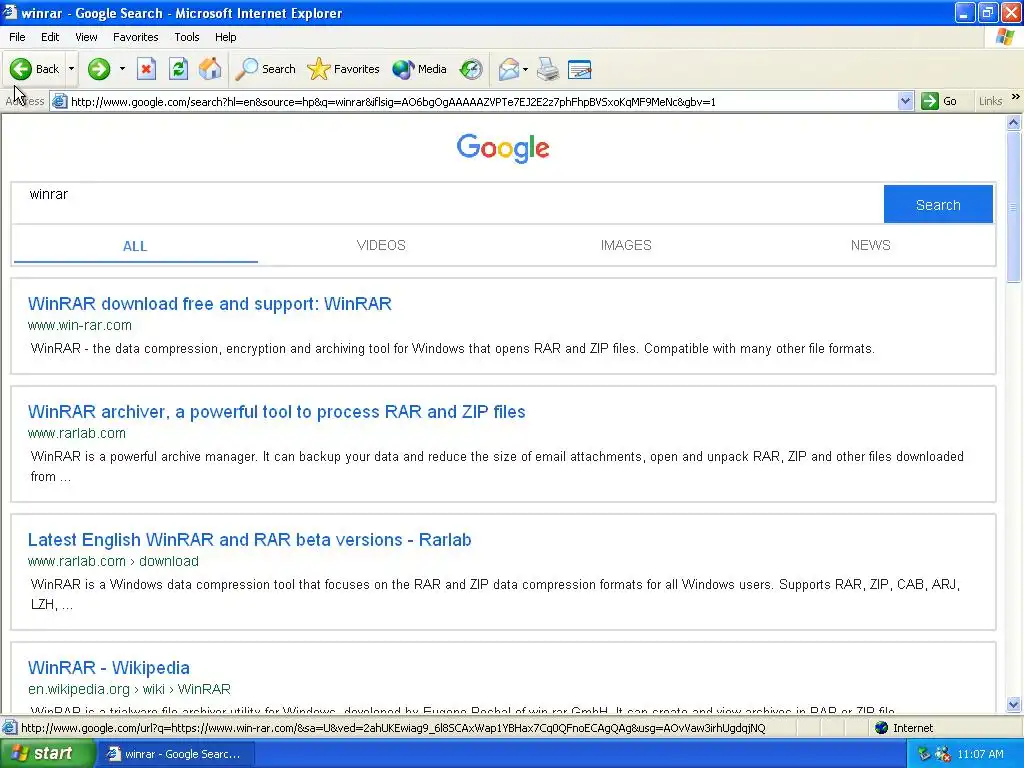Image resolution: width=1024 pixels, height=768 pixels.
Task: Open the Media pane globe icon
Action: [x=419, y=69]
